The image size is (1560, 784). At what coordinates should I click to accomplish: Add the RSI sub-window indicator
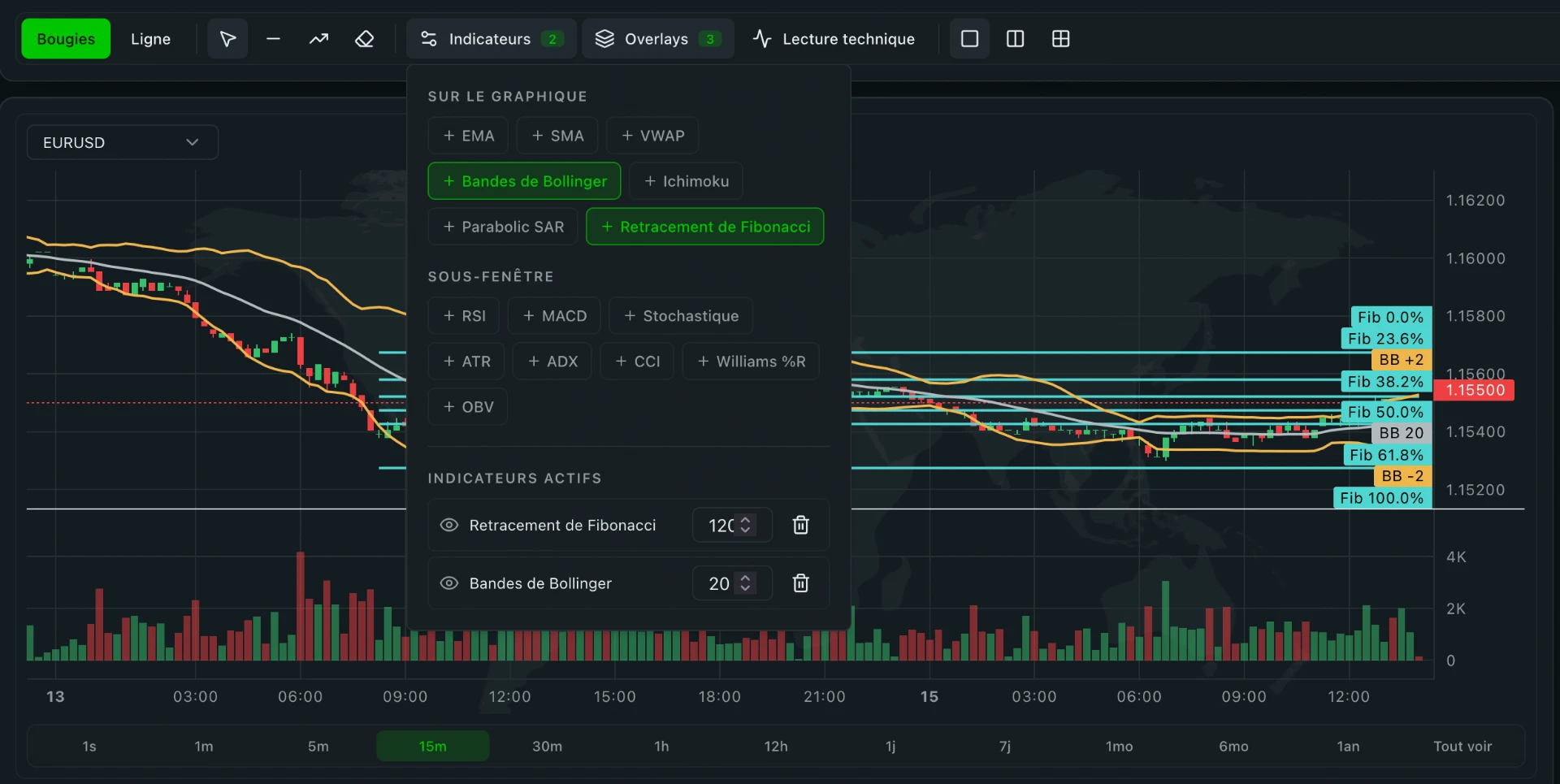tap(464, 316)
